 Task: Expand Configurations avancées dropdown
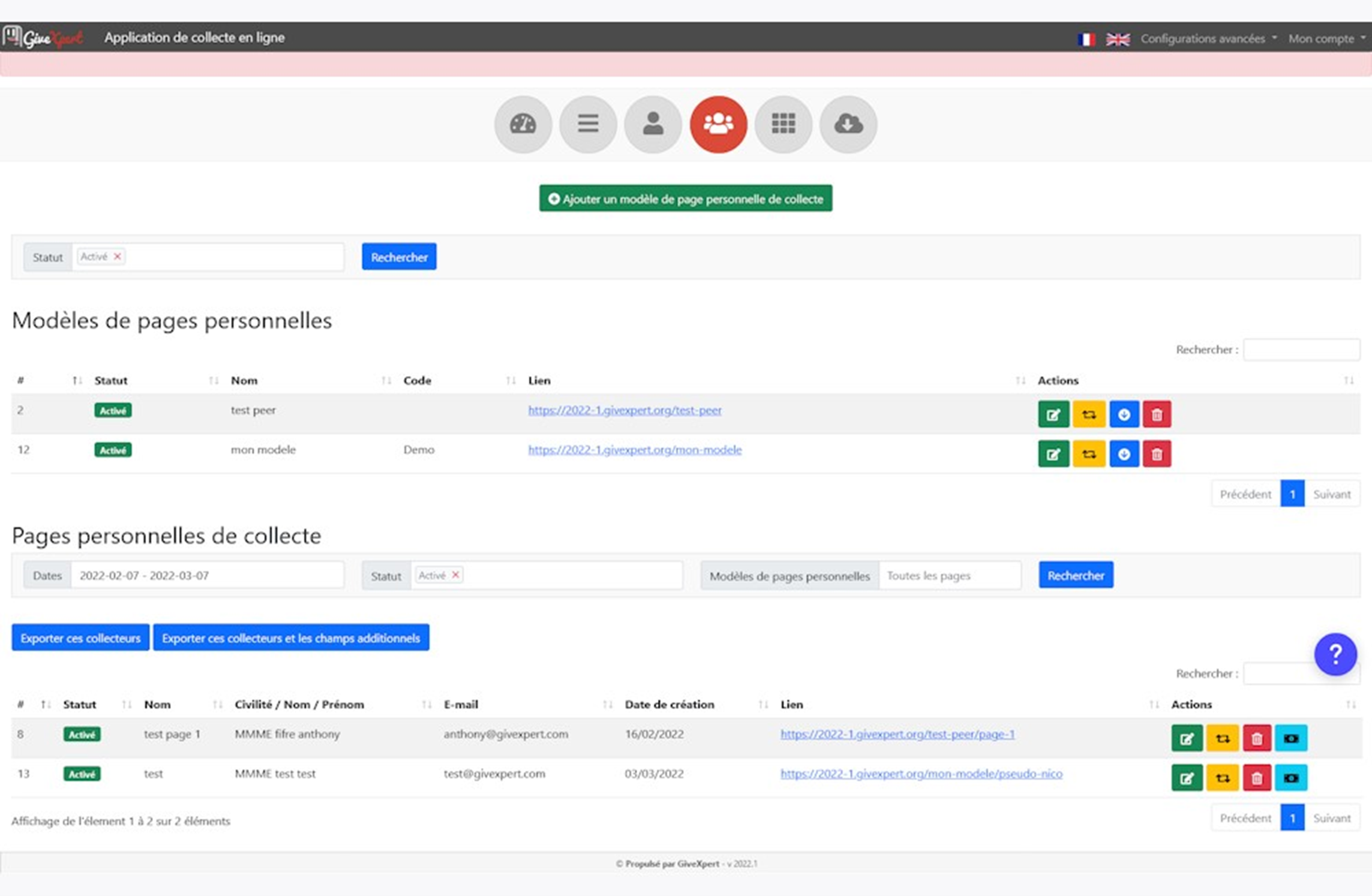[1208, 38]
